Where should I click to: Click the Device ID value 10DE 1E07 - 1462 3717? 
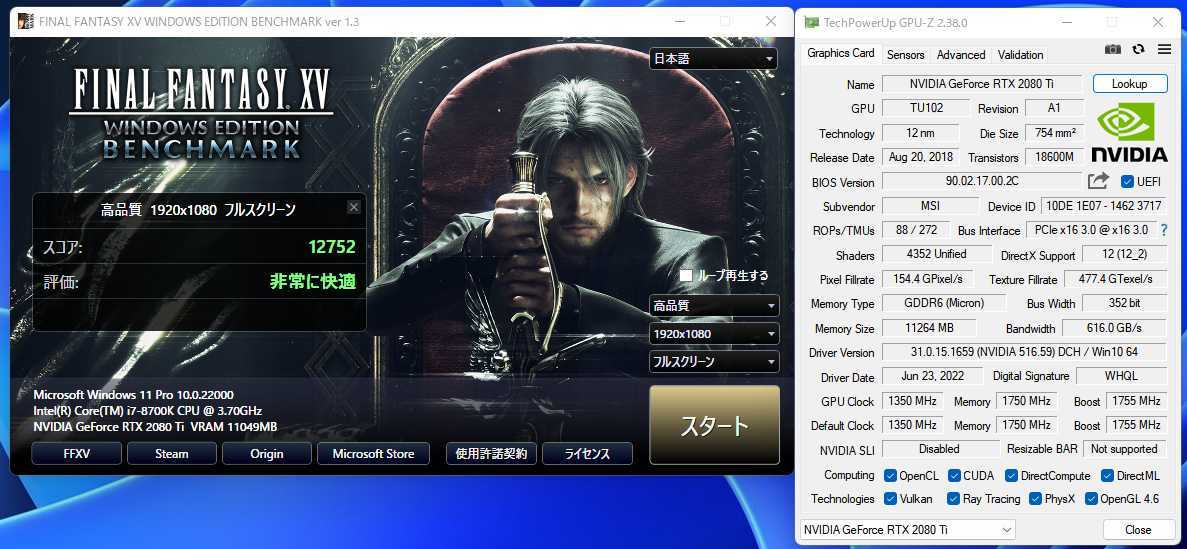(x=1103, y=206)
